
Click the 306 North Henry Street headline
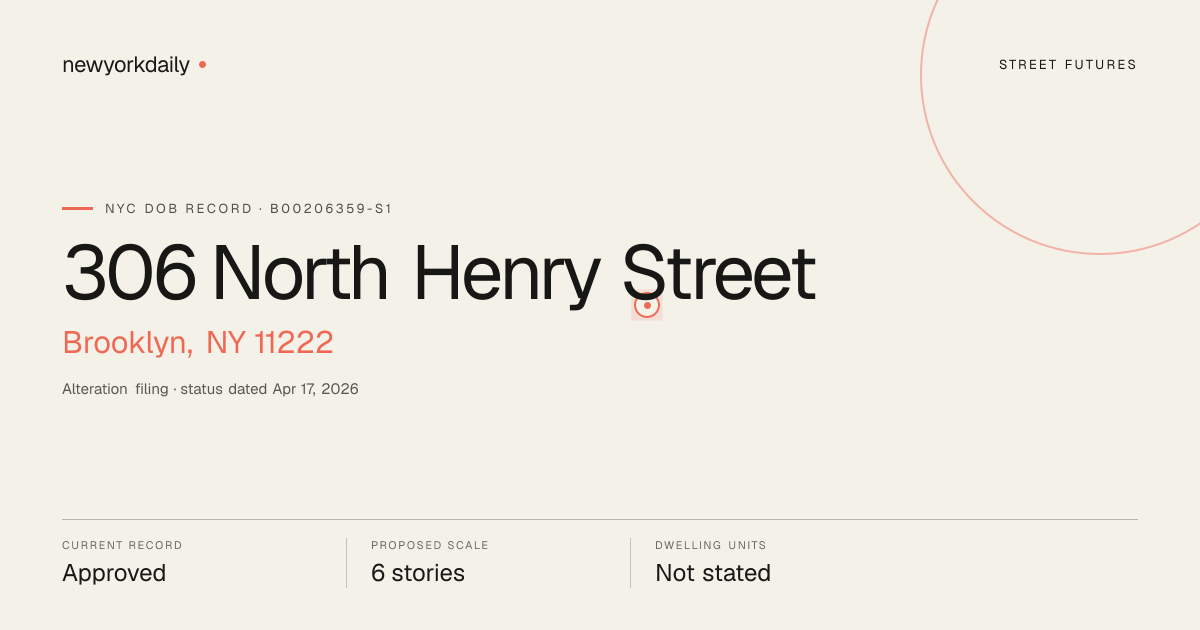pos(439,274)
